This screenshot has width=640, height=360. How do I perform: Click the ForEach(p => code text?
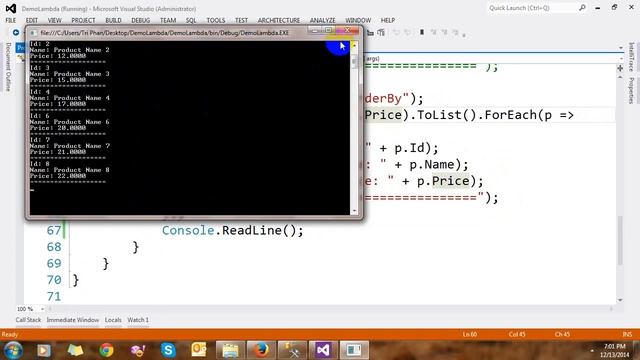529,115
